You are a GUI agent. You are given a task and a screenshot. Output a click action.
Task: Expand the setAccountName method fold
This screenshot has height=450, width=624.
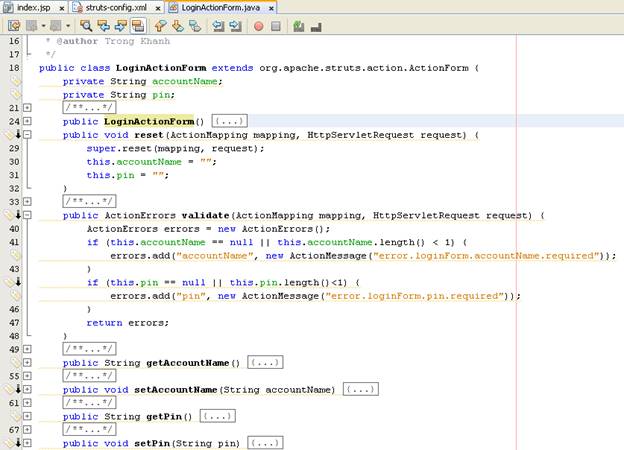[x=27, y=389]
